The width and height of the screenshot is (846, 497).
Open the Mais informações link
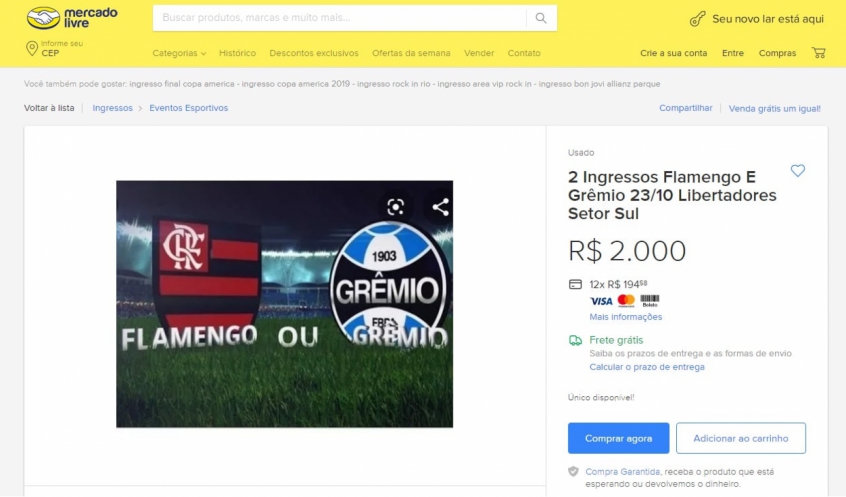[x=625, y=317]
